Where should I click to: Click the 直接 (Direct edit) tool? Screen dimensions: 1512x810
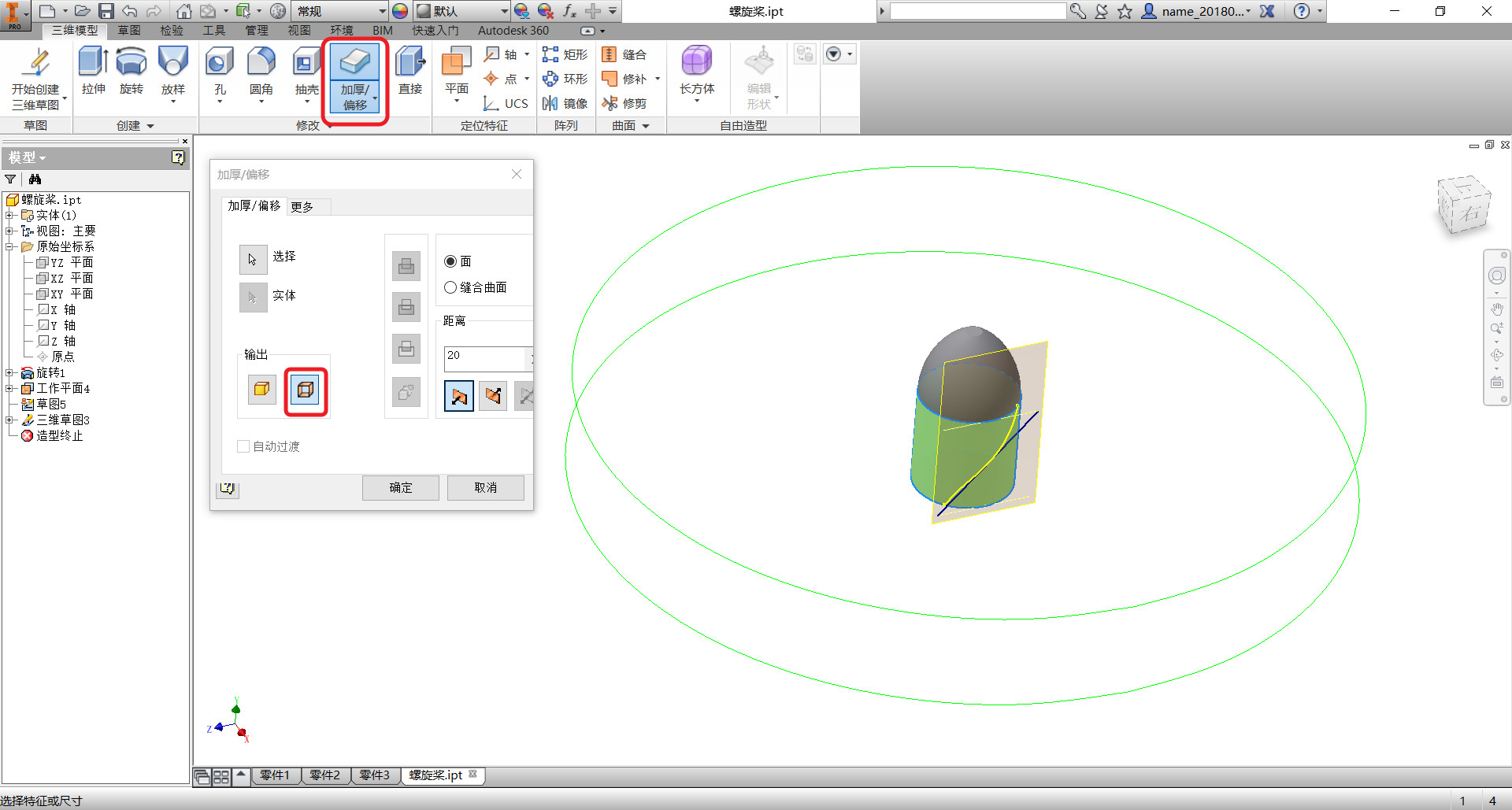tap(410, 71)
